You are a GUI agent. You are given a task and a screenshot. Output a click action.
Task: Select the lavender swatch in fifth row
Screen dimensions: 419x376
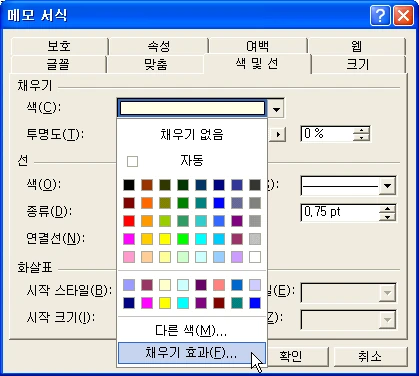click(237, 257)
